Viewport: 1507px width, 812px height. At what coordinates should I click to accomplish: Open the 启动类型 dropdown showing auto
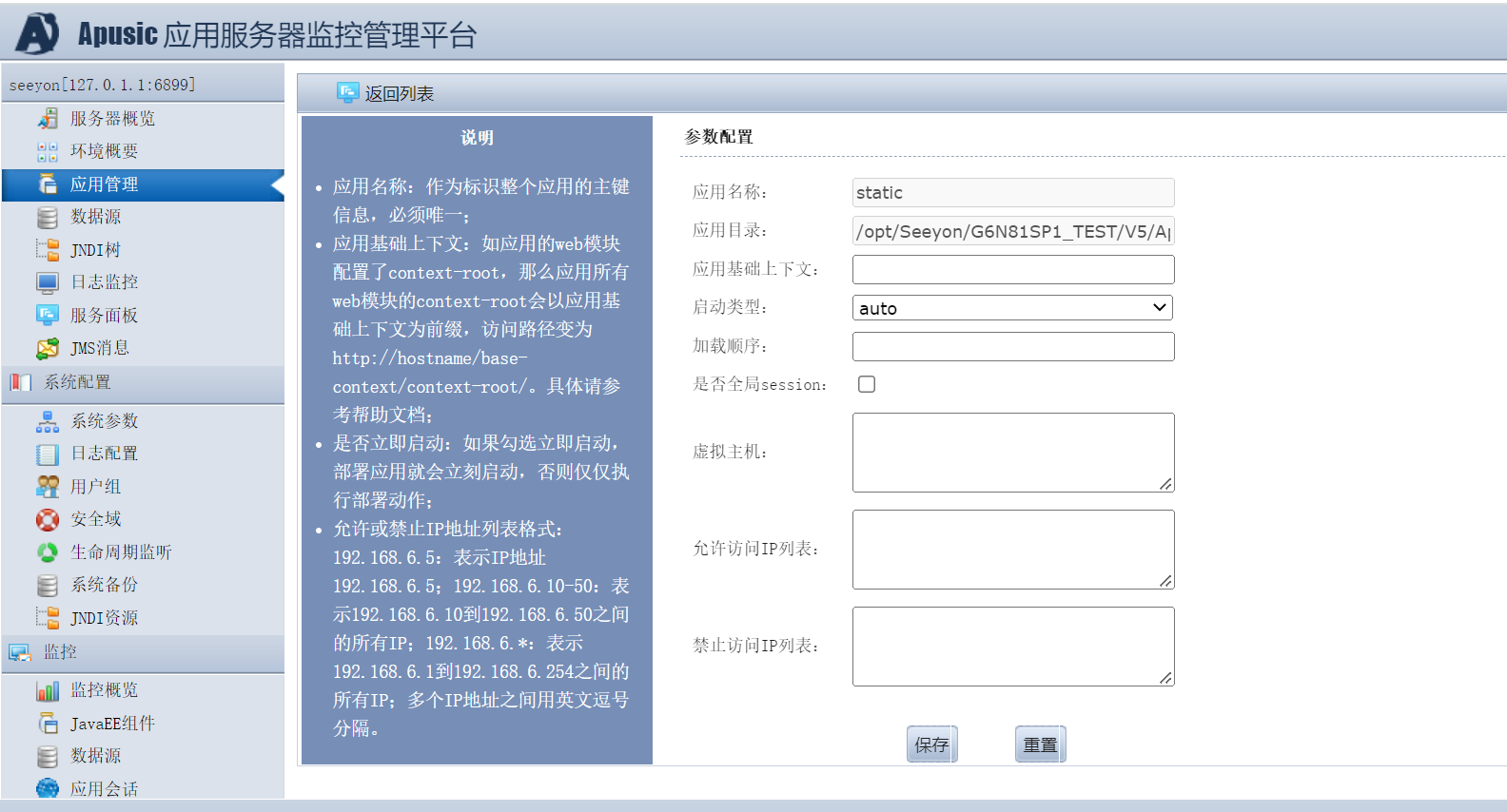[x=1012, y=307]
